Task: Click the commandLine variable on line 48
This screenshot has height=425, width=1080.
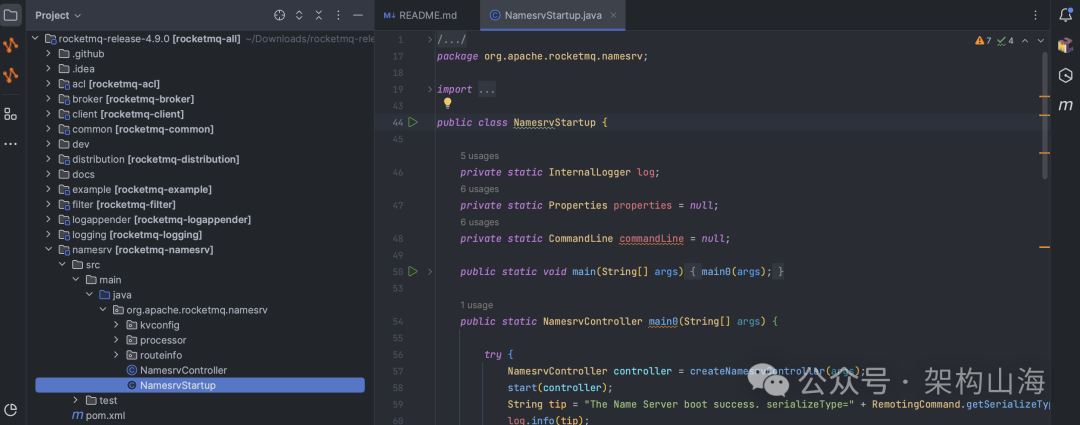Action: click(x=652, y=238)
